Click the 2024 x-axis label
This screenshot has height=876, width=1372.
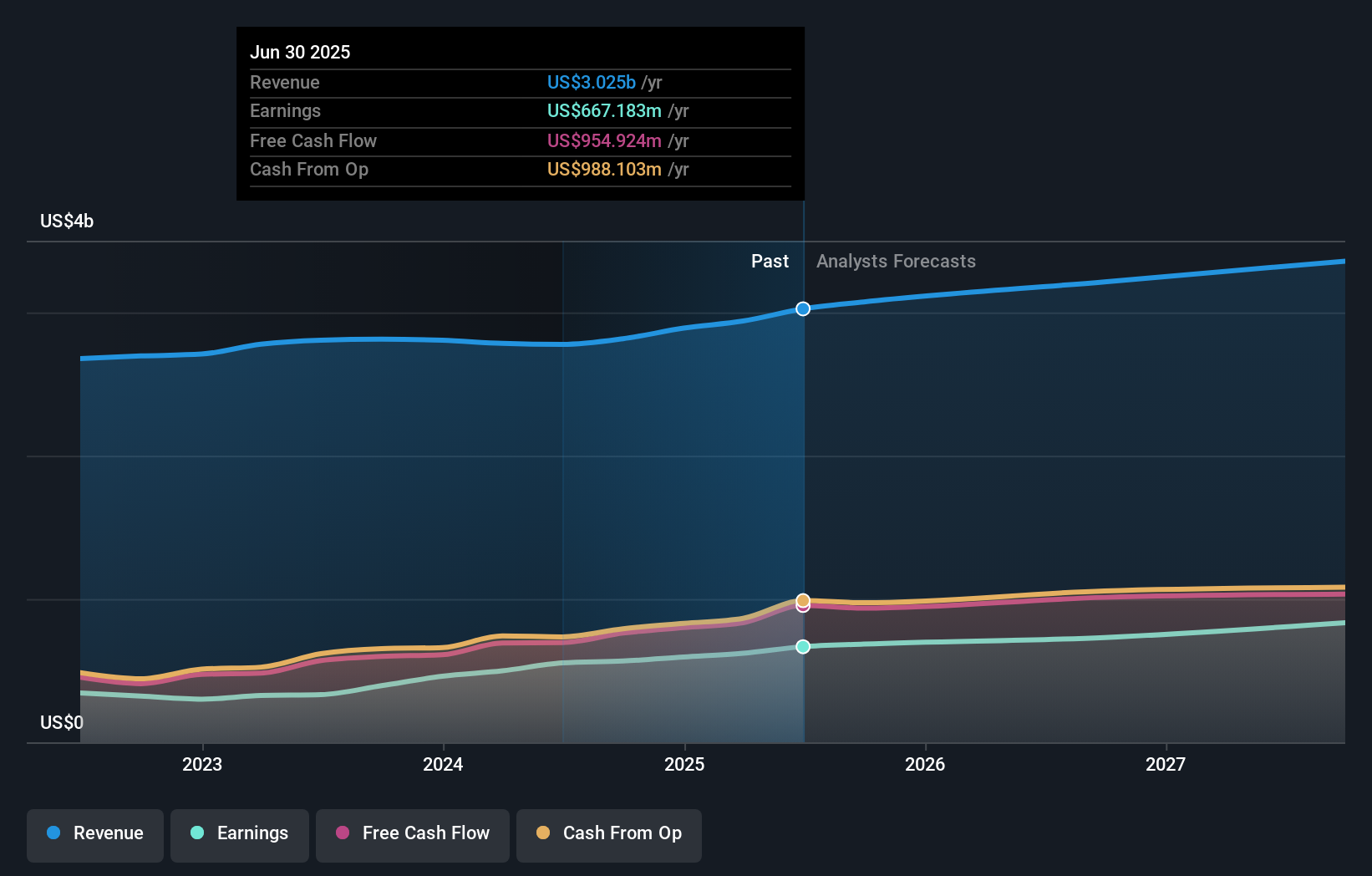tap(443, 764)
